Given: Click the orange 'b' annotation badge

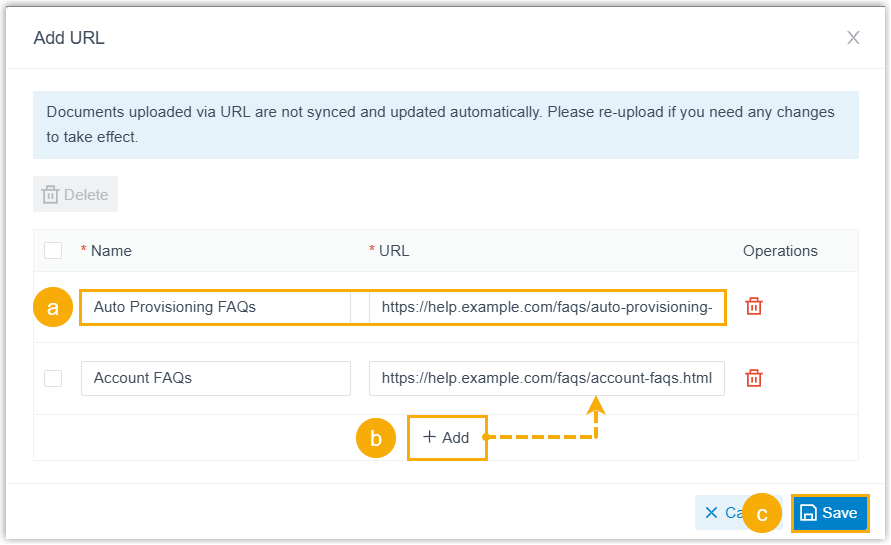Looking at the screenshot, I should (x=376, y=438).
